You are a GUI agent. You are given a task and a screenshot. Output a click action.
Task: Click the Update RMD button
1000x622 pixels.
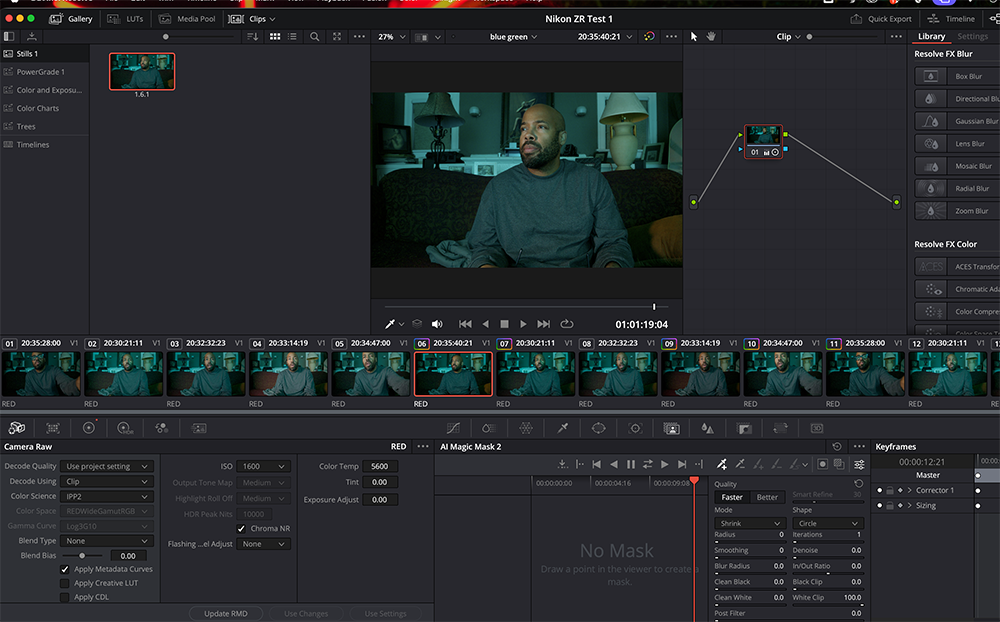(x=225, y=613)
